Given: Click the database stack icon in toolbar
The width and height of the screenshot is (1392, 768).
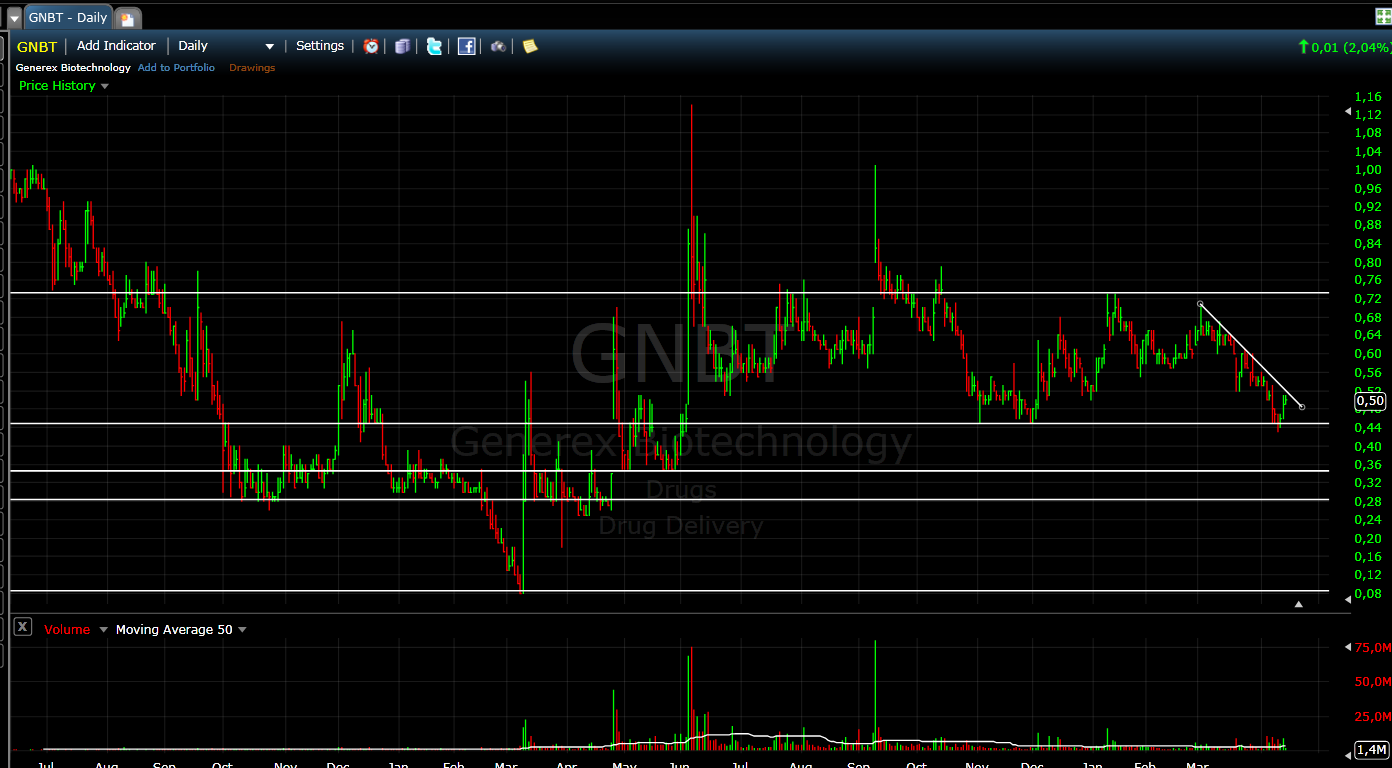Looking at the screenshot, I should 402,46.
